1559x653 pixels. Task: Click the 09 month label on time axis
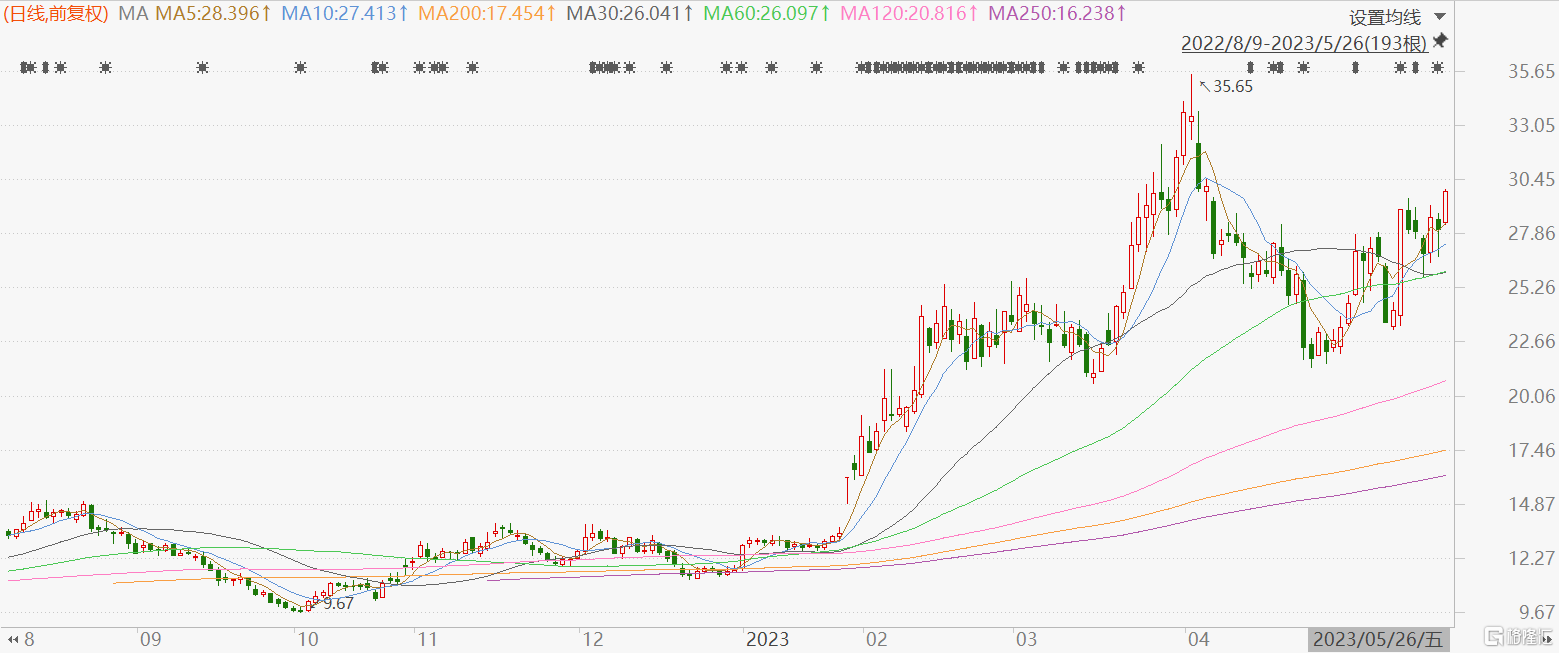[x=150, y=639]
